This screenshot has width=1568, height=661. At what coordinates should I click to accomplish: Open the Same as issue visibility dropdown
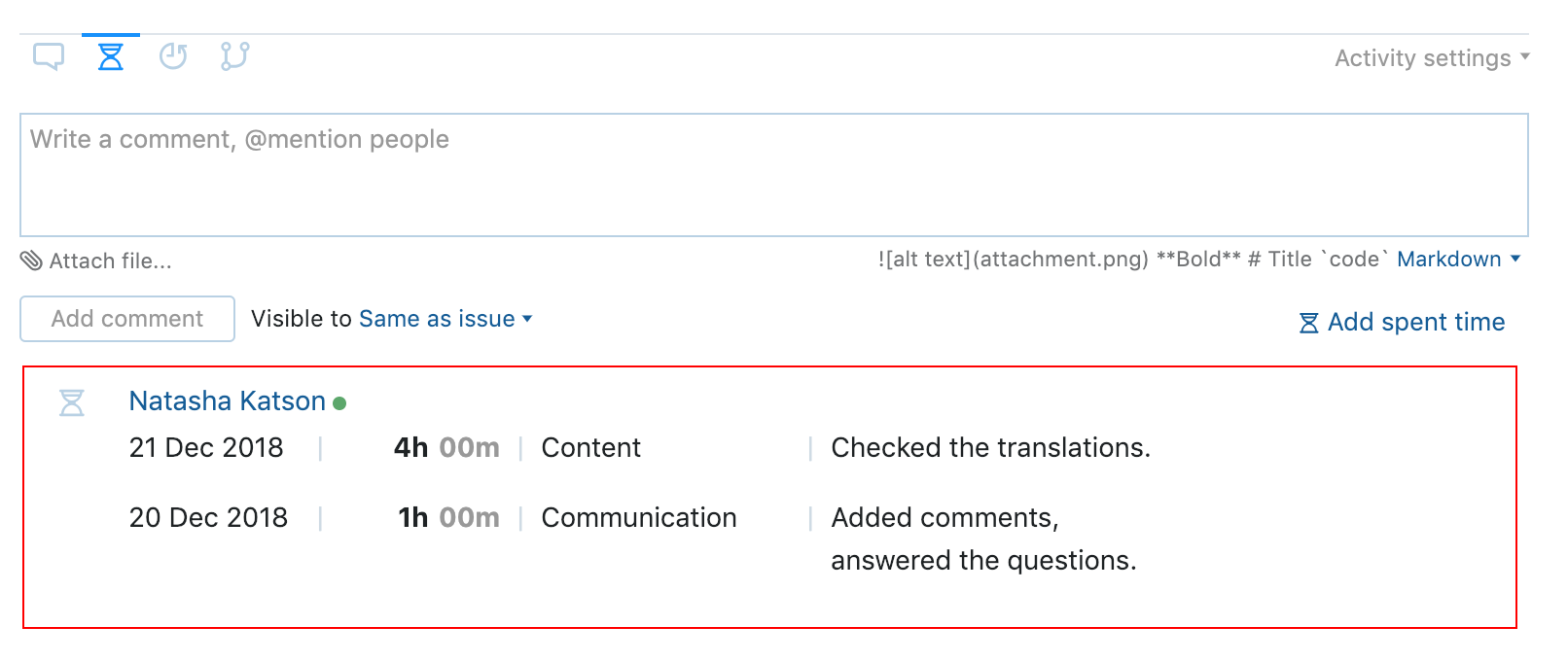[x=445, y=319]
